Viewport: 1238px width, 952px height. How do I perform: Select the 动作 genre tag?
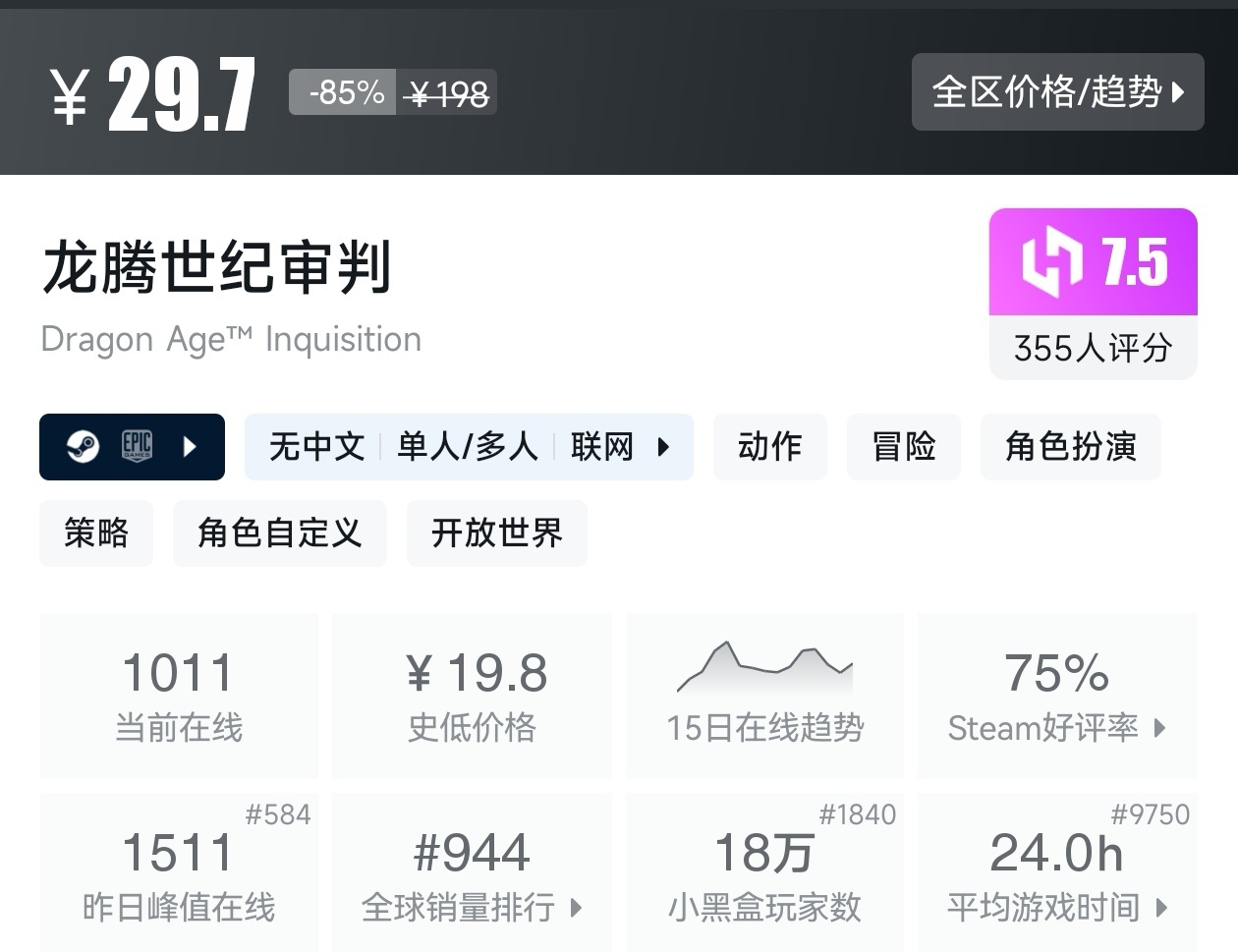[x=770, y=447]
